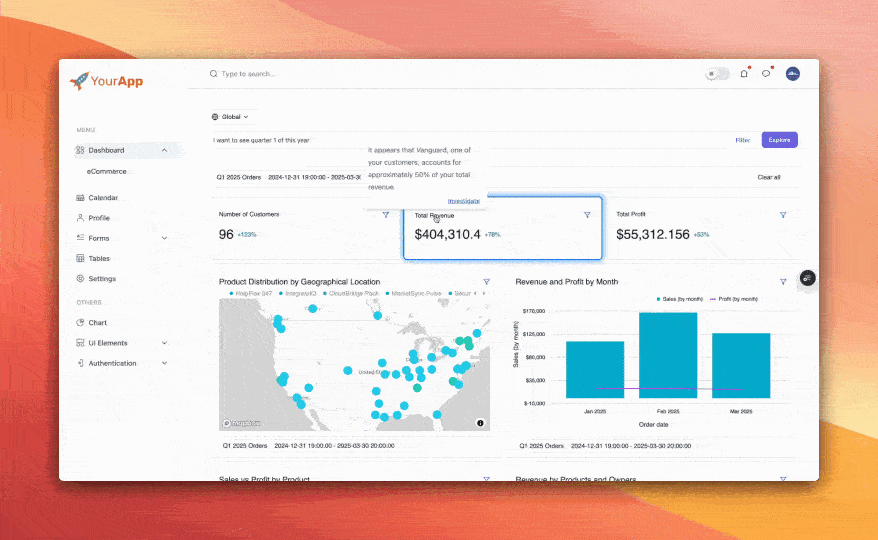Open Calendar in the sidebar
The height and width of the screenshot is (540, 878).
(103, 198)
